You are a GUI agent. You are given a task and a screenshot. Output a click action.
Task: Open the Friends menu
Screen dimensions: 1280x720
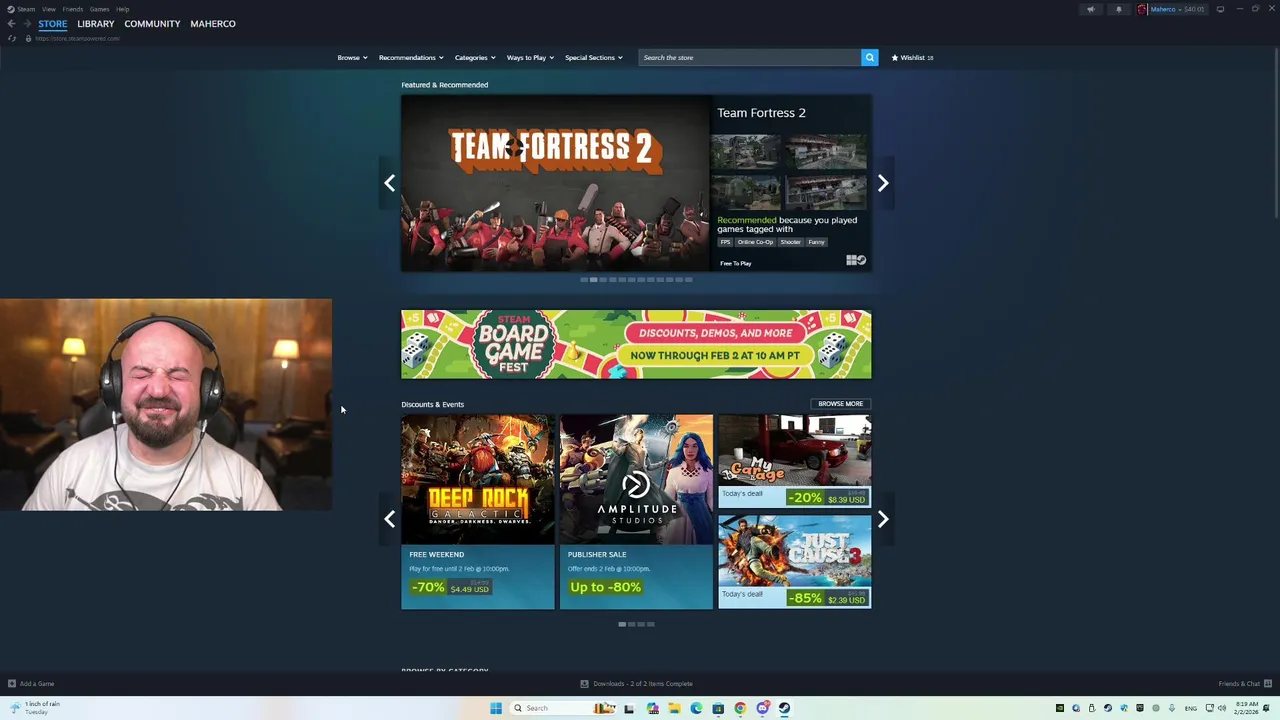73,9
